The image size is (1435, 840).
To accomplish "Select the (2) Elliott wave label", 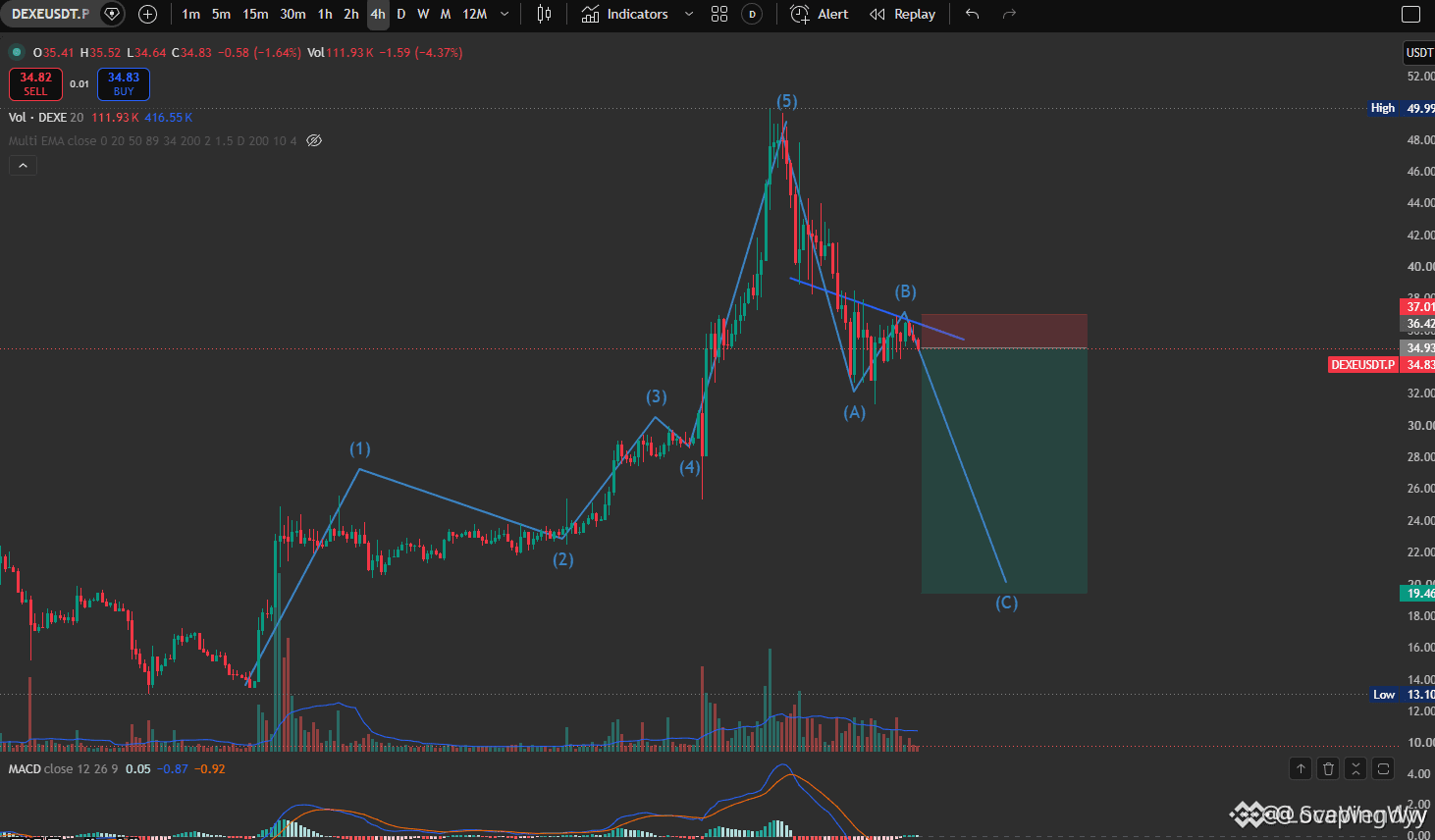I will 562,559.
